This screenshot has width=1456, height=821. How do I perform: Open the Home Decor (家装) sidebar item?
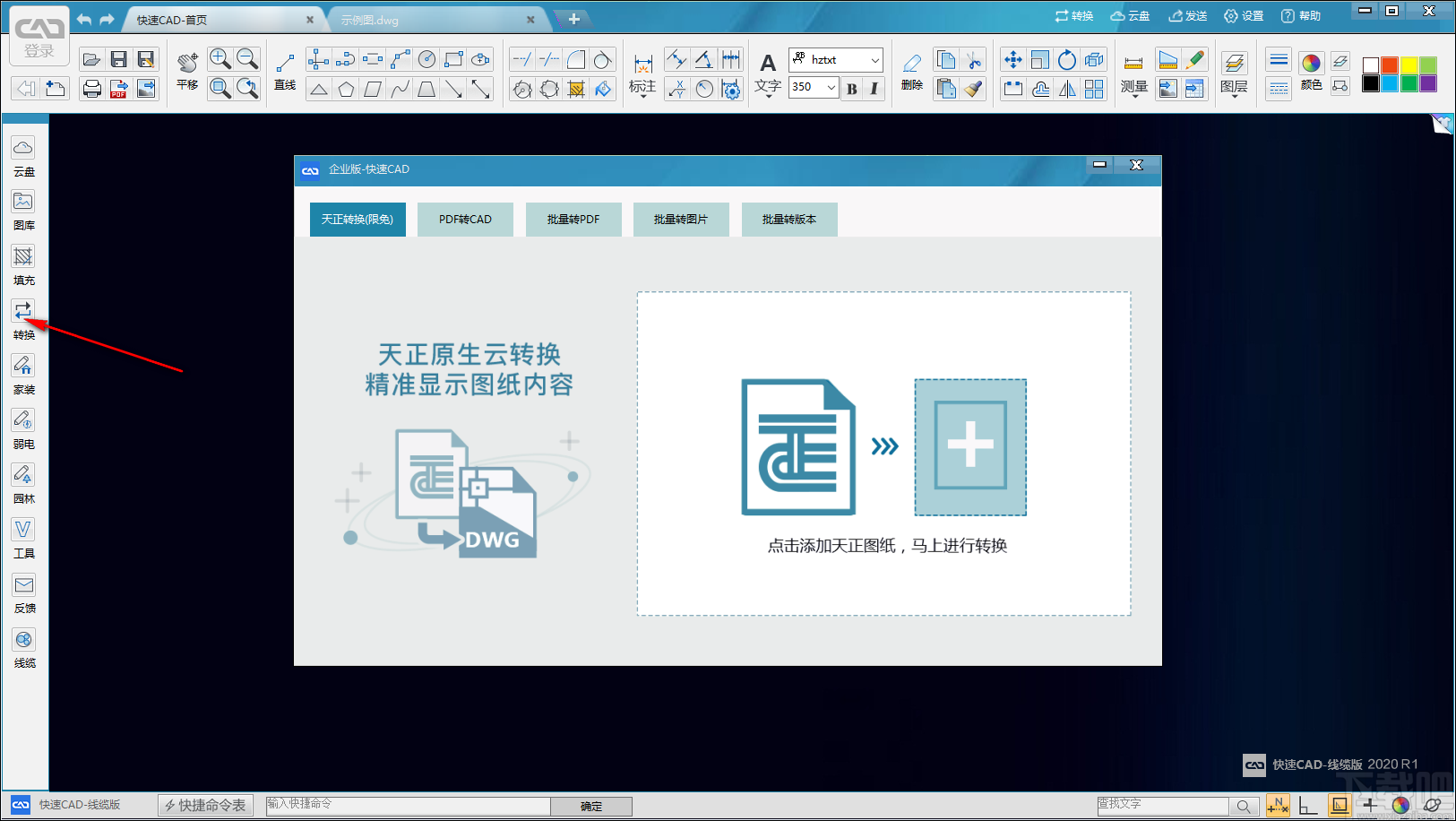point(23,375)
